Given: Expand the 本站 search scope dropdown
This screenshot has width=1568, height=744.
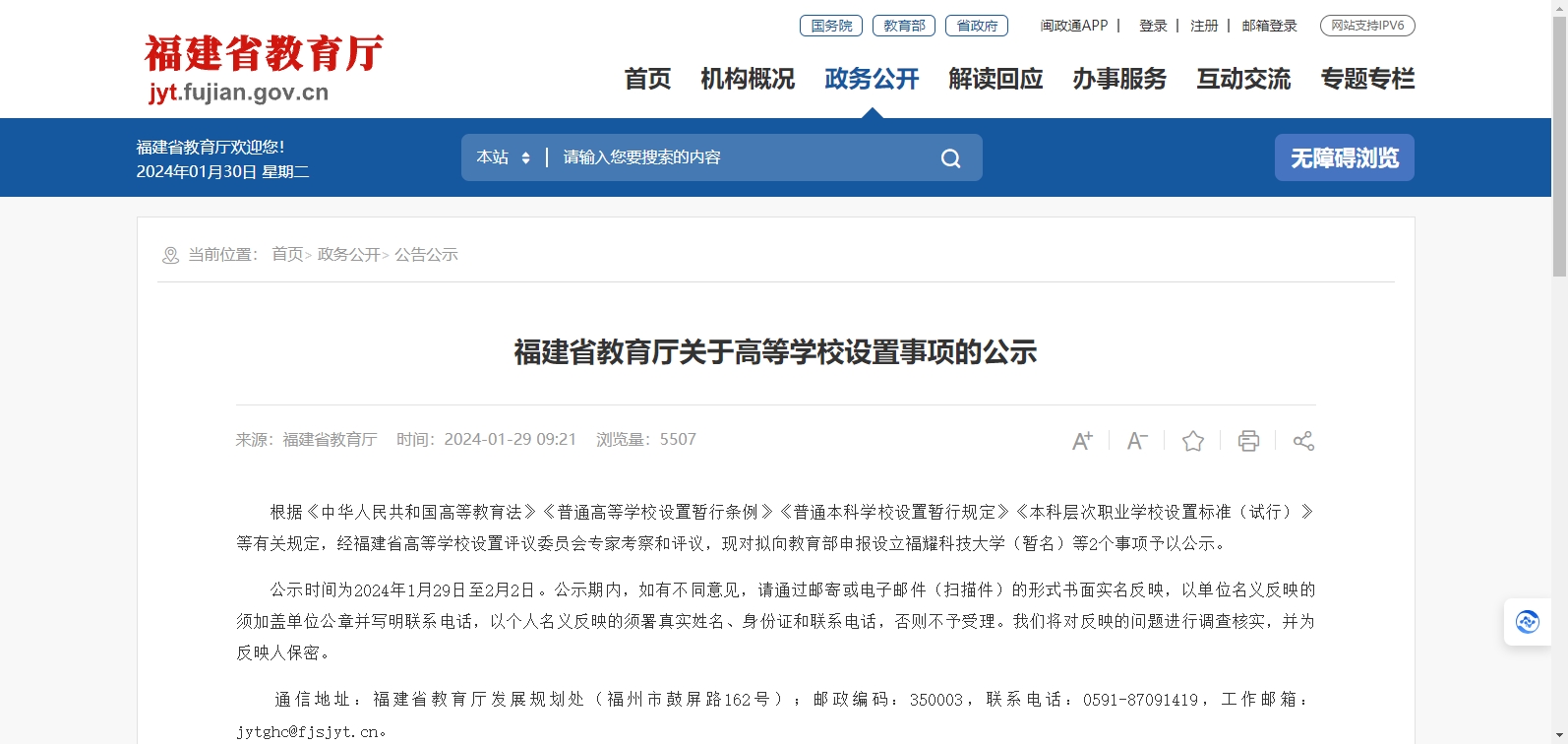Looking at the screenshot, I should [x=504, y=157].
